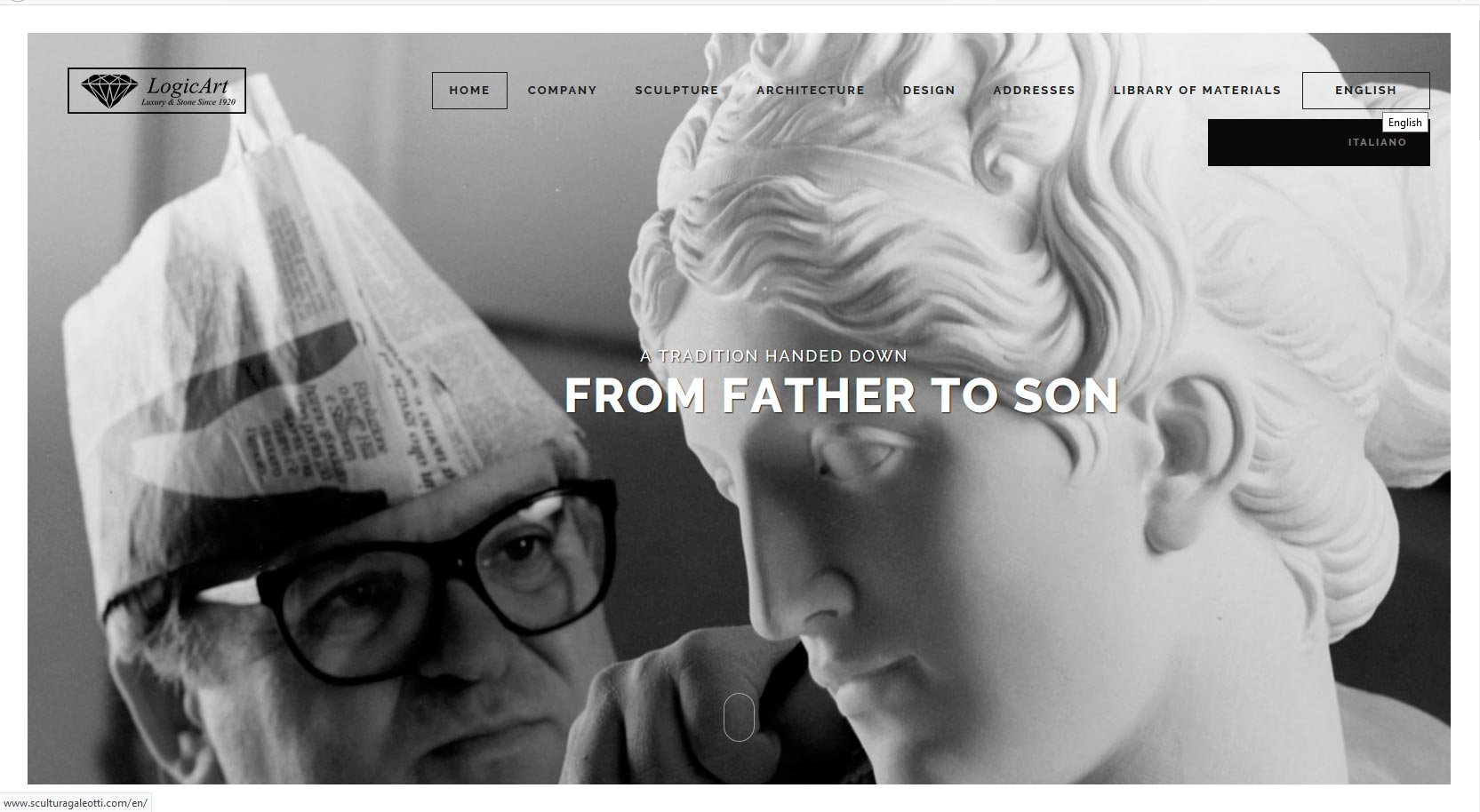Open the SCULPTURE section
Viewport: 1480px width, 812px height.
point(676,91)
